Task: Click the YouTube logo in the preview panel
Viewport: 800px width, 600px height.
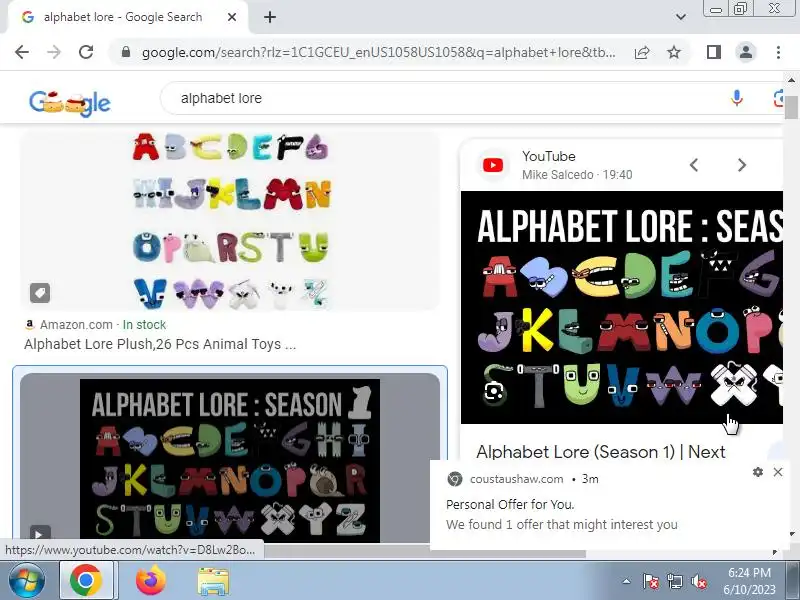Action: pos(493,165)
